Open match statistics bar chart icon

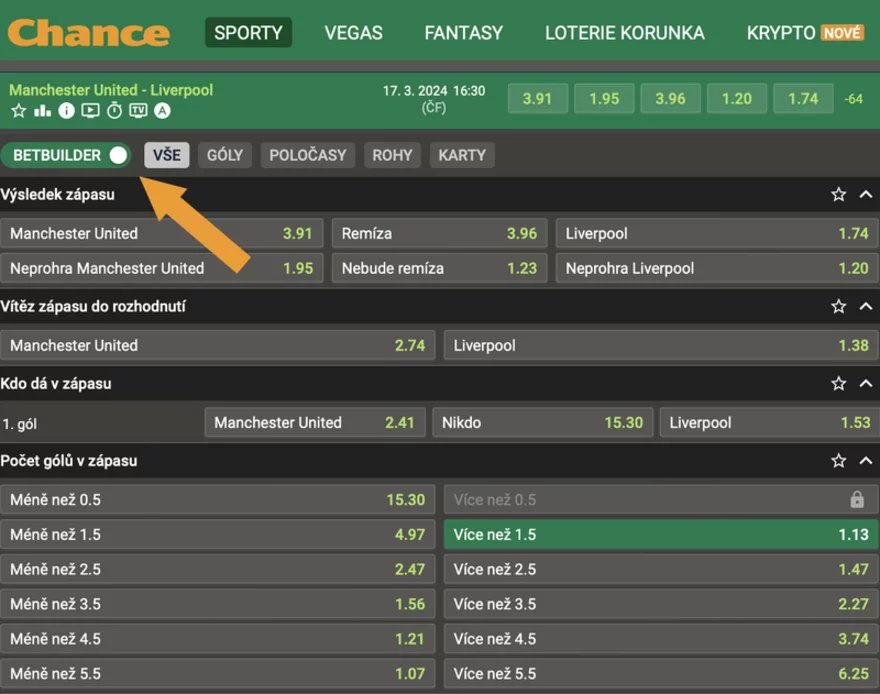click(x=42, y=111)
